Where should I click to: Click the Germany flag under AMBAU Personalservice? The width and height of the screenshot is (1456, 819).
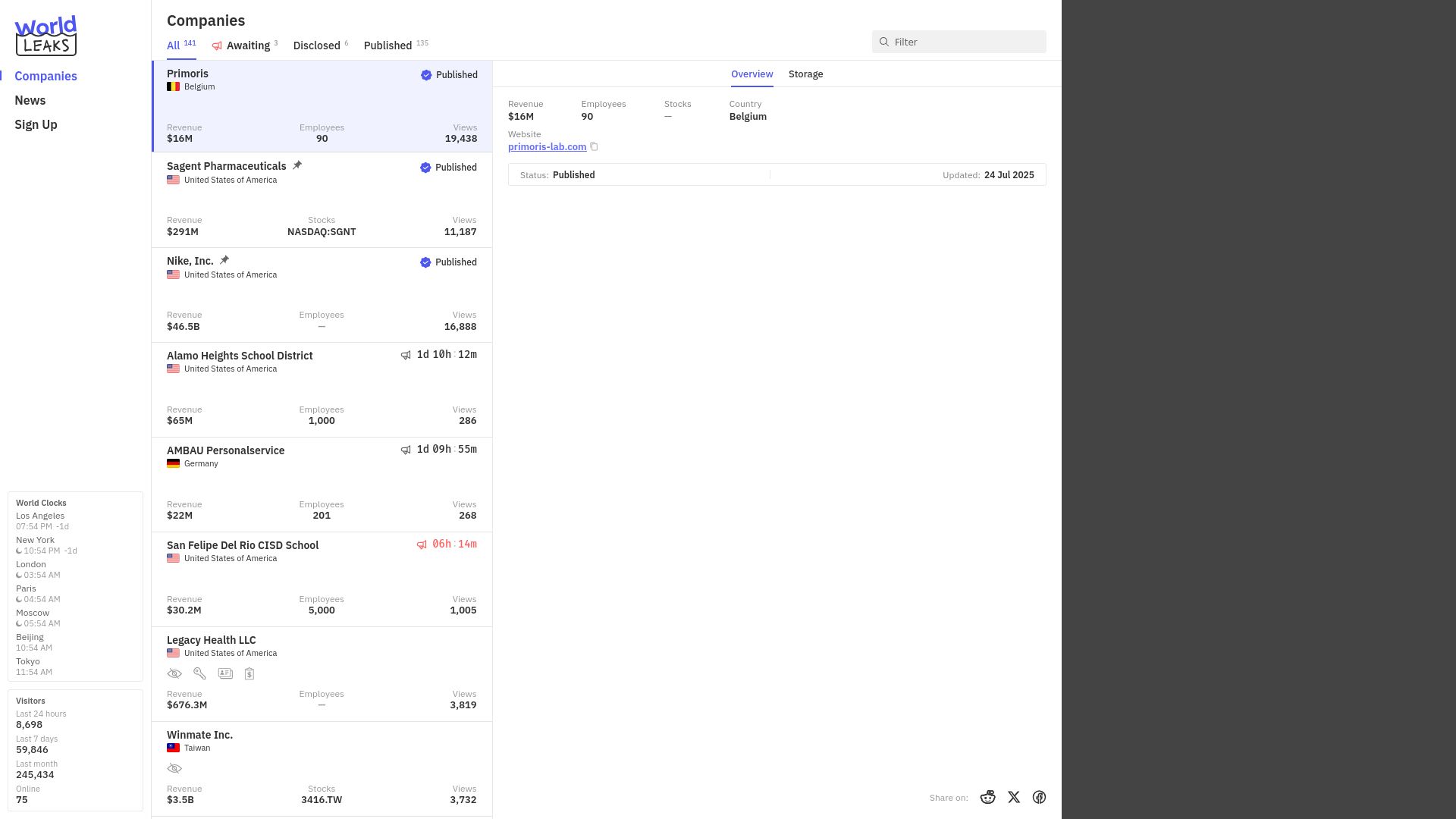[x=173, y=463]
